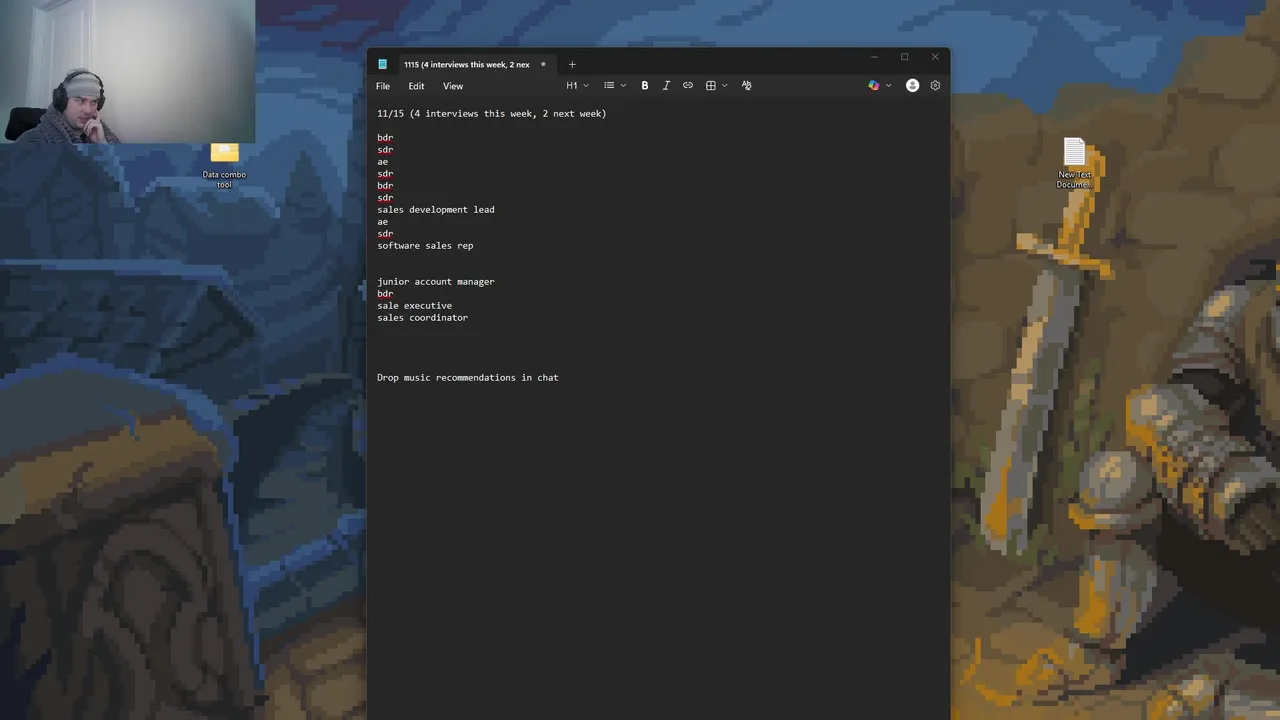Expand the table options dropdown arrow
This screenshot has width=1280, height=720.
pyautogui.click(x=724, y=86)
